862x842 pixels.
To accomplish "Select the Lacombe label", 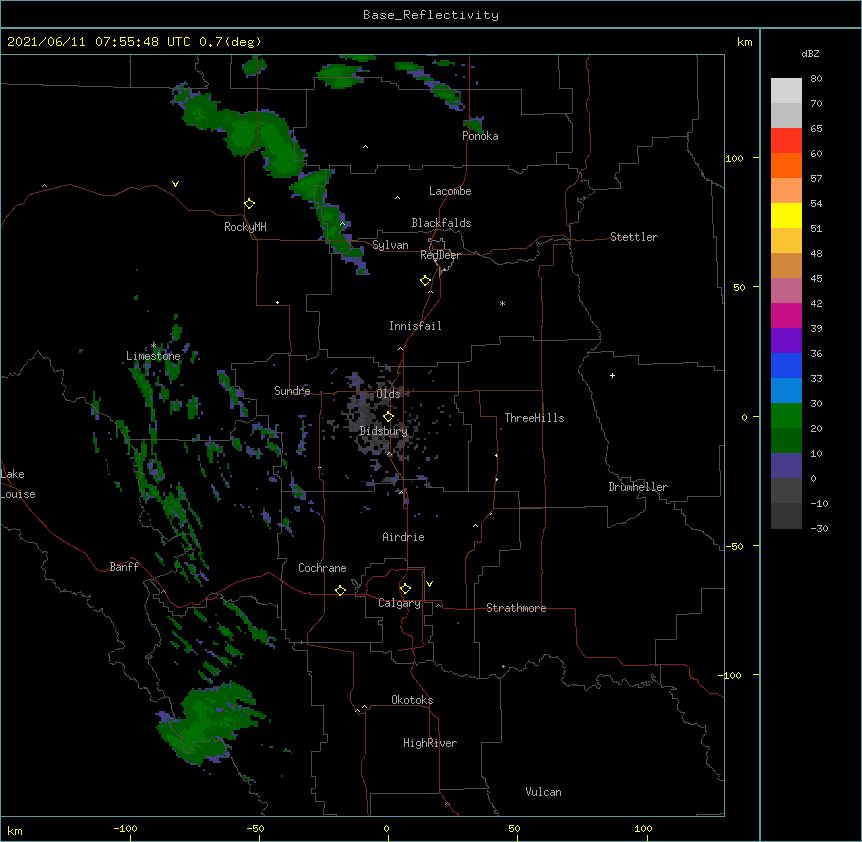I will point(450,191).
